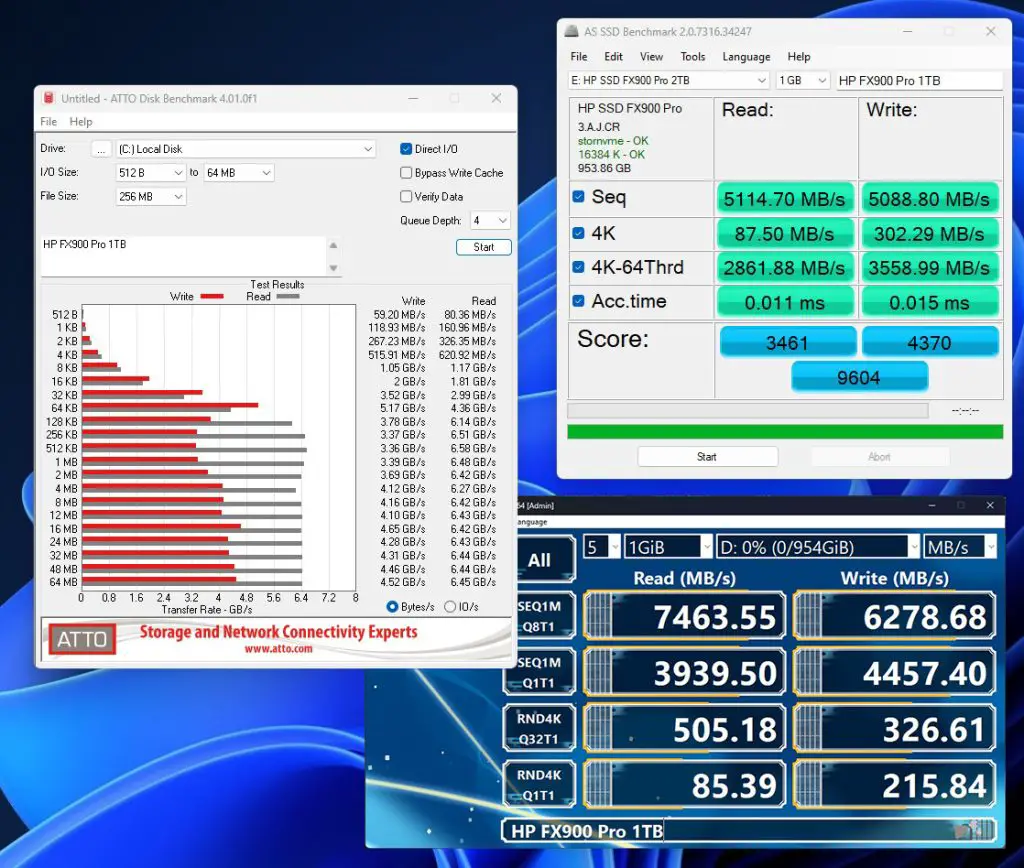The height and width of the screenshot is (868, 1024).
Task: Click the HP FX900 Pro 1TB description box in ATTO
Action: tap(184, 256)
